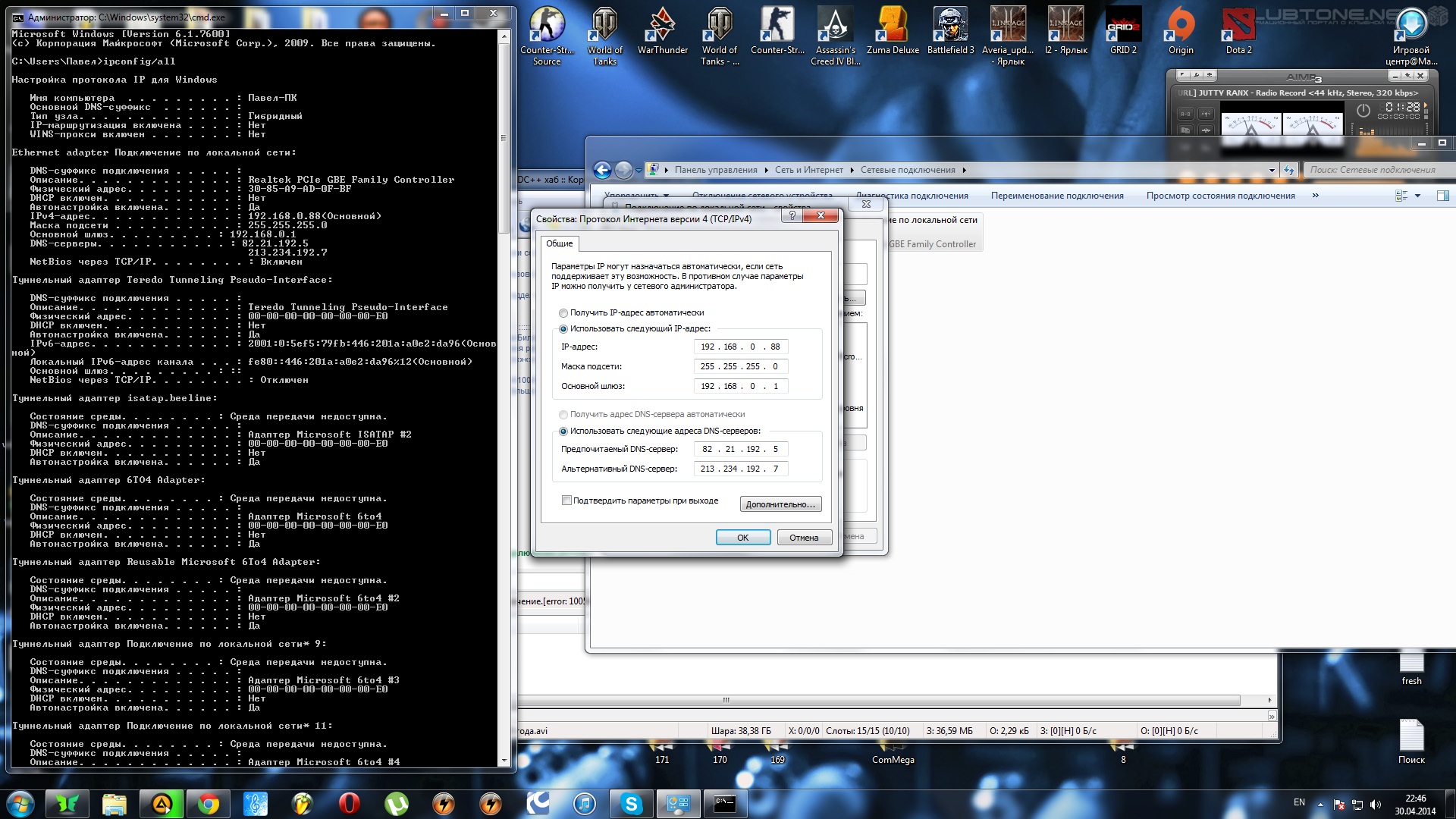The height and width of the screenshot is (819, 1456).
Task: Click the Skype icon in the taskbar
Action: [x=631, y=804]
